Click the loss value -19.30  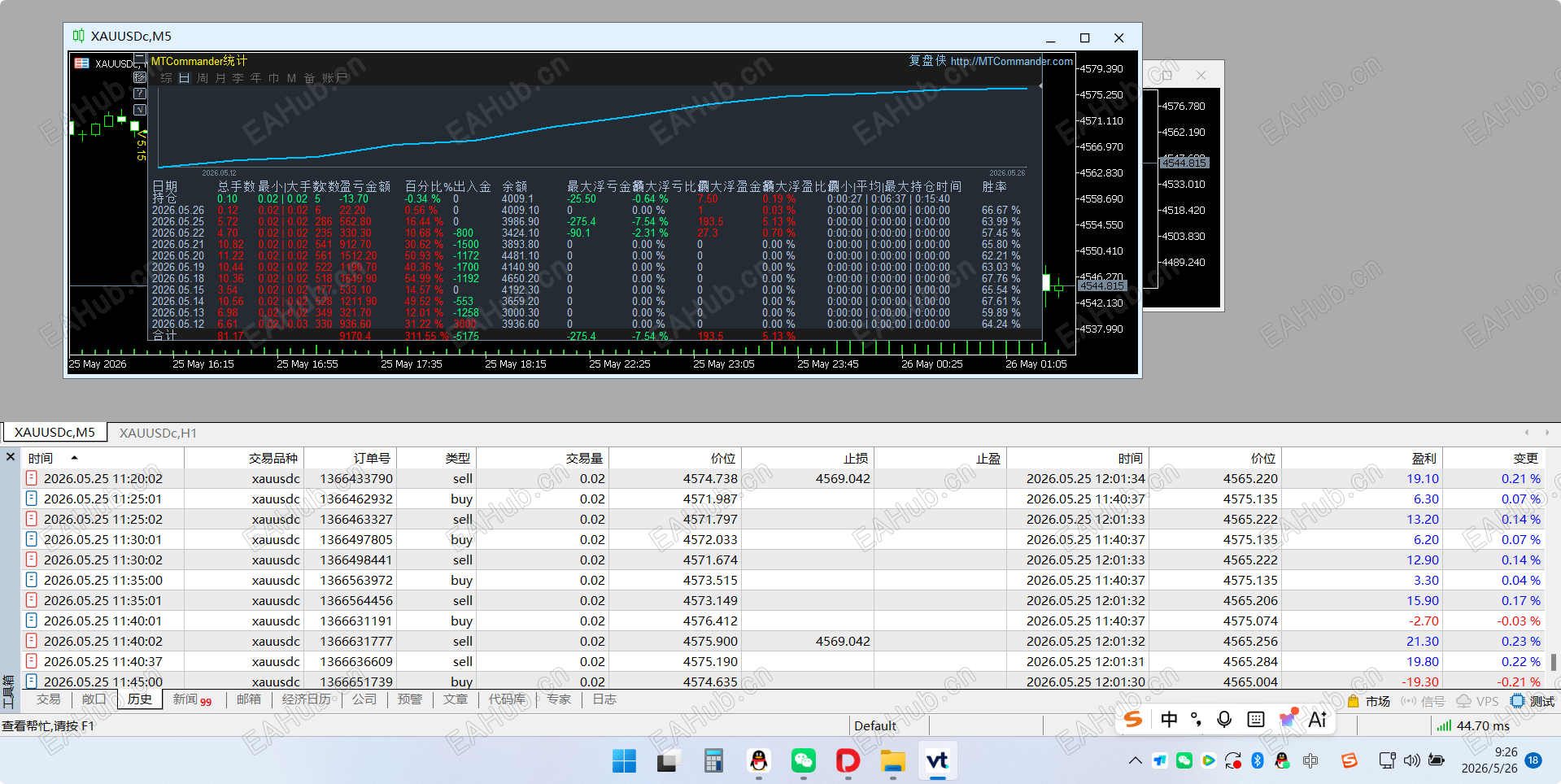(1420, 682)
